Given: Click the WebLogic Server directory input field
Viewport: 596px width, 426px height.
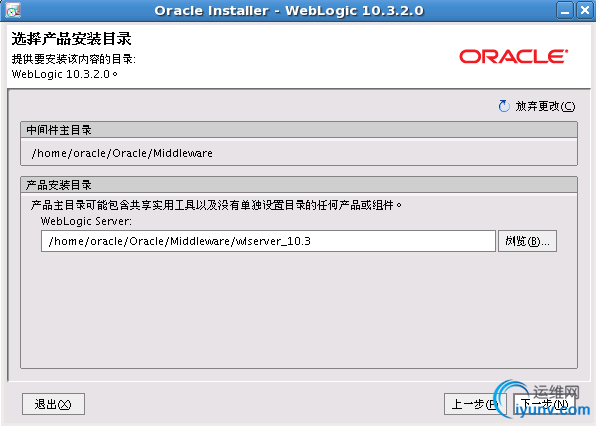Looking at the screenshot, I should [x=268, y=241].
